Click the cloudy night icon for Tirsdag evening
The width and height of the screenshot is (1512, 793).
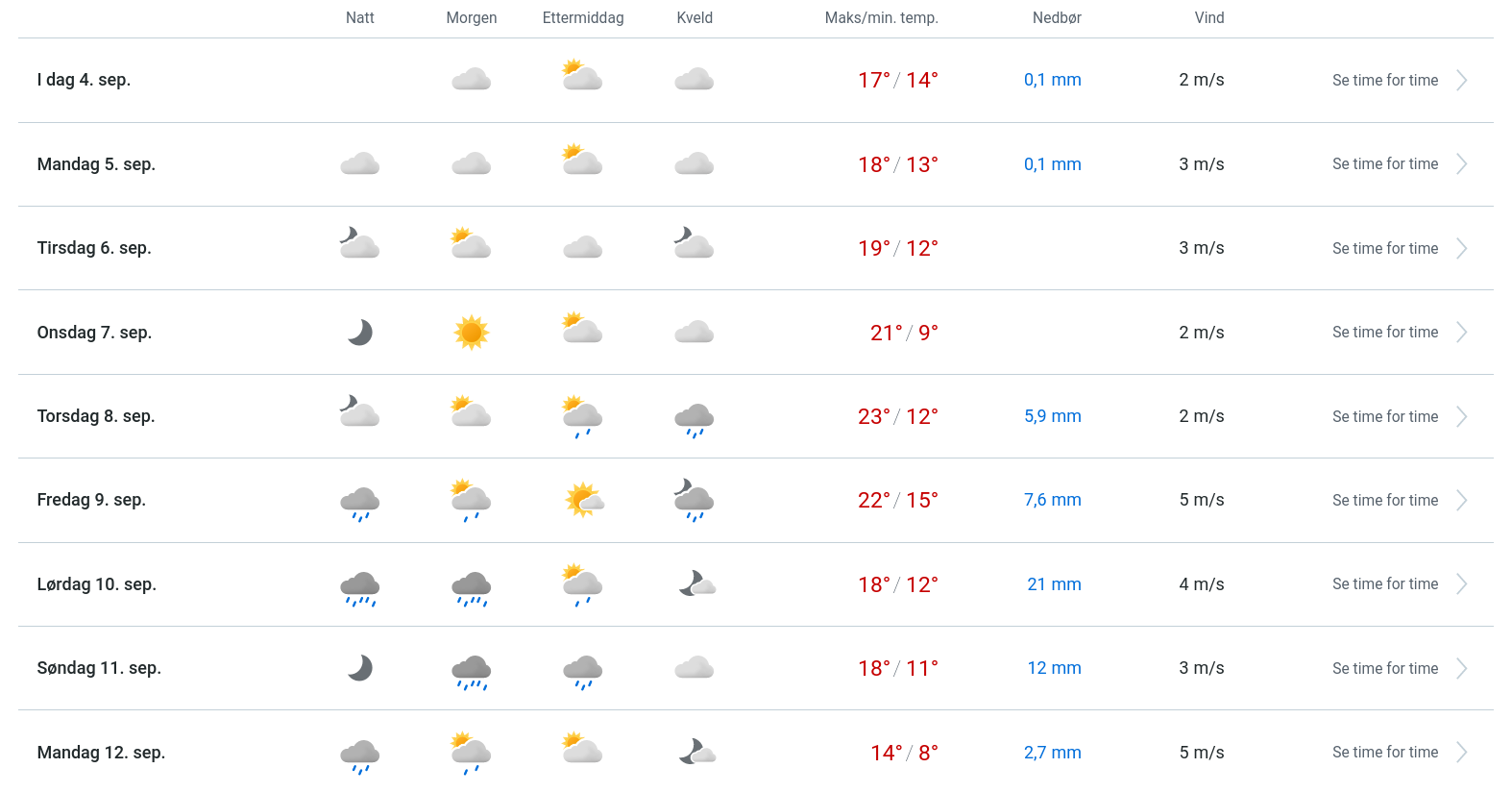tap(694, 244)
